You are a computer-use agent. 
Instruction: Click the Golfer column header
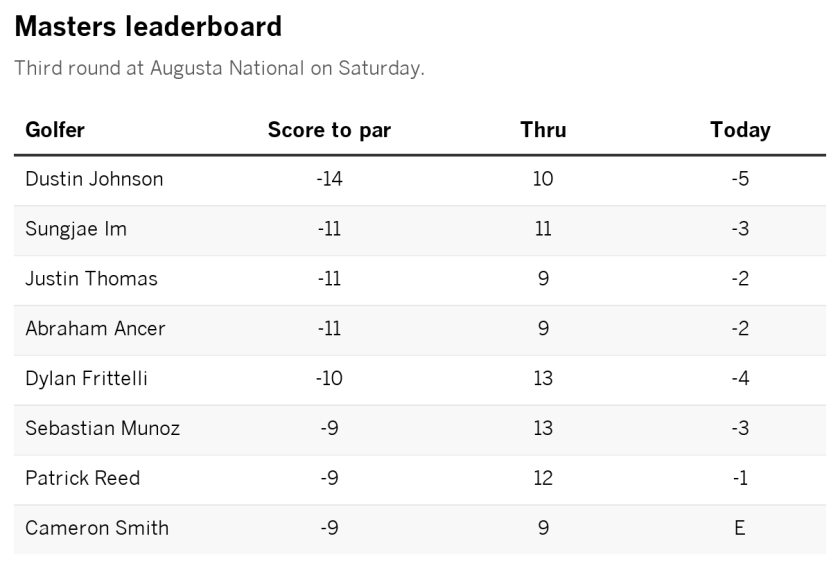[55, 130]
